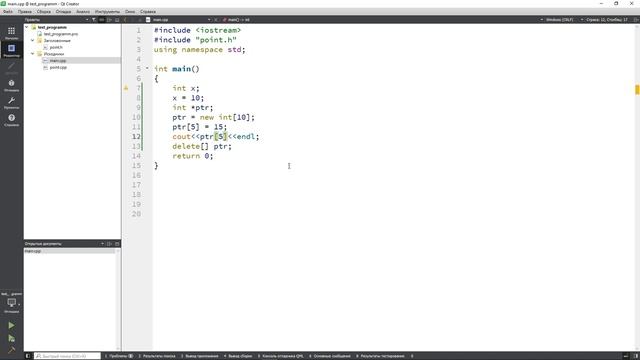Open the Сборка menu

coord(44,12)
